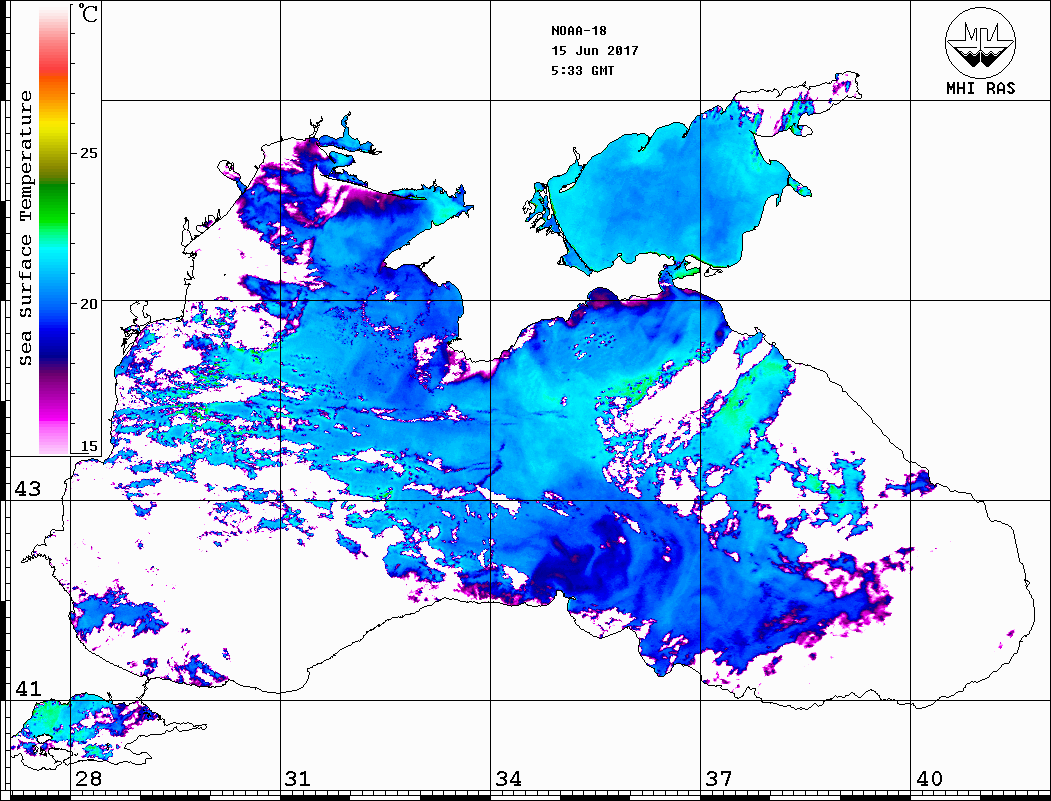Pick the green band of the color scale

click(54, 204)
